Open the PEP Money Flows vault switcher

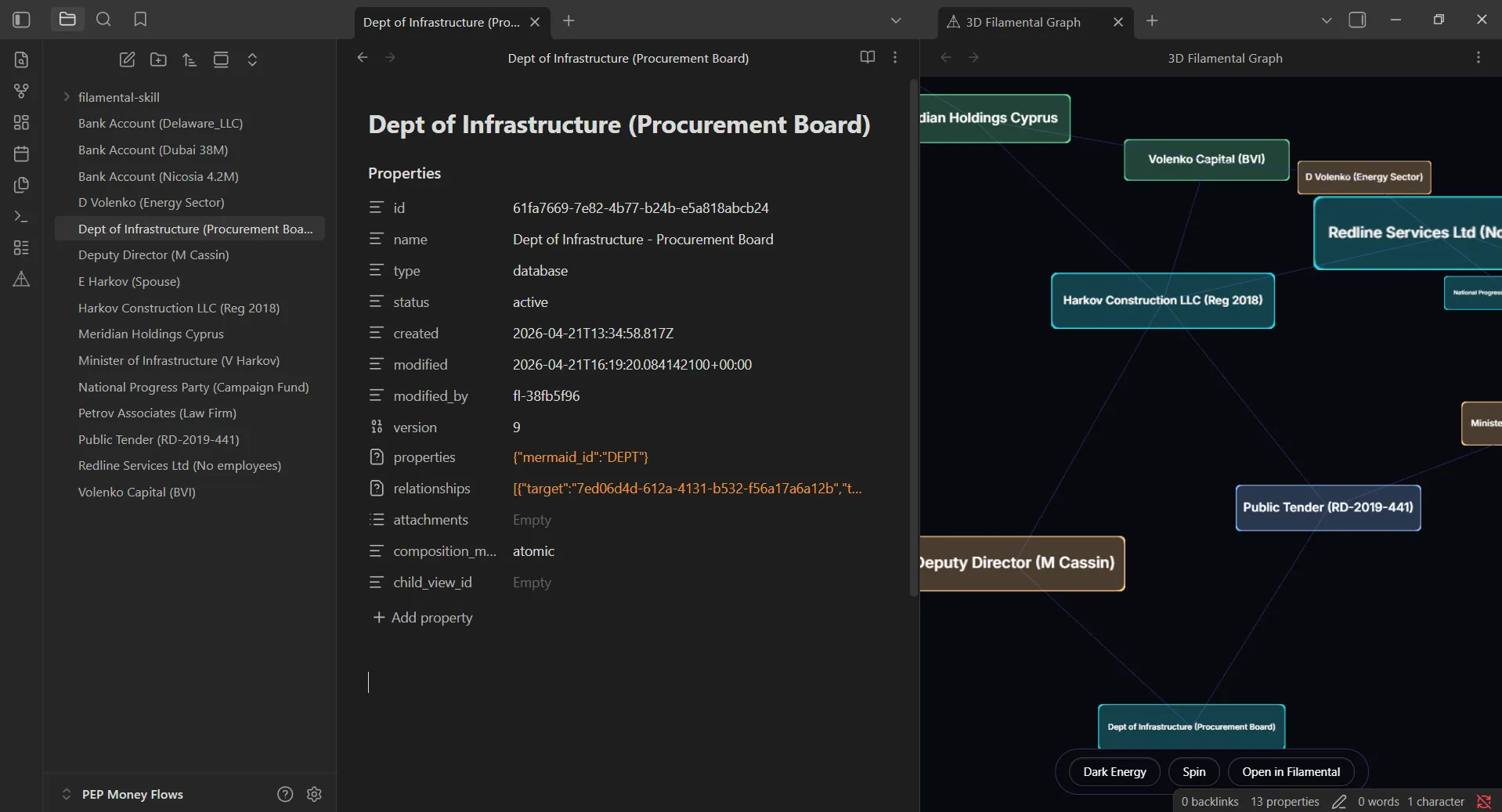point(122,794)
